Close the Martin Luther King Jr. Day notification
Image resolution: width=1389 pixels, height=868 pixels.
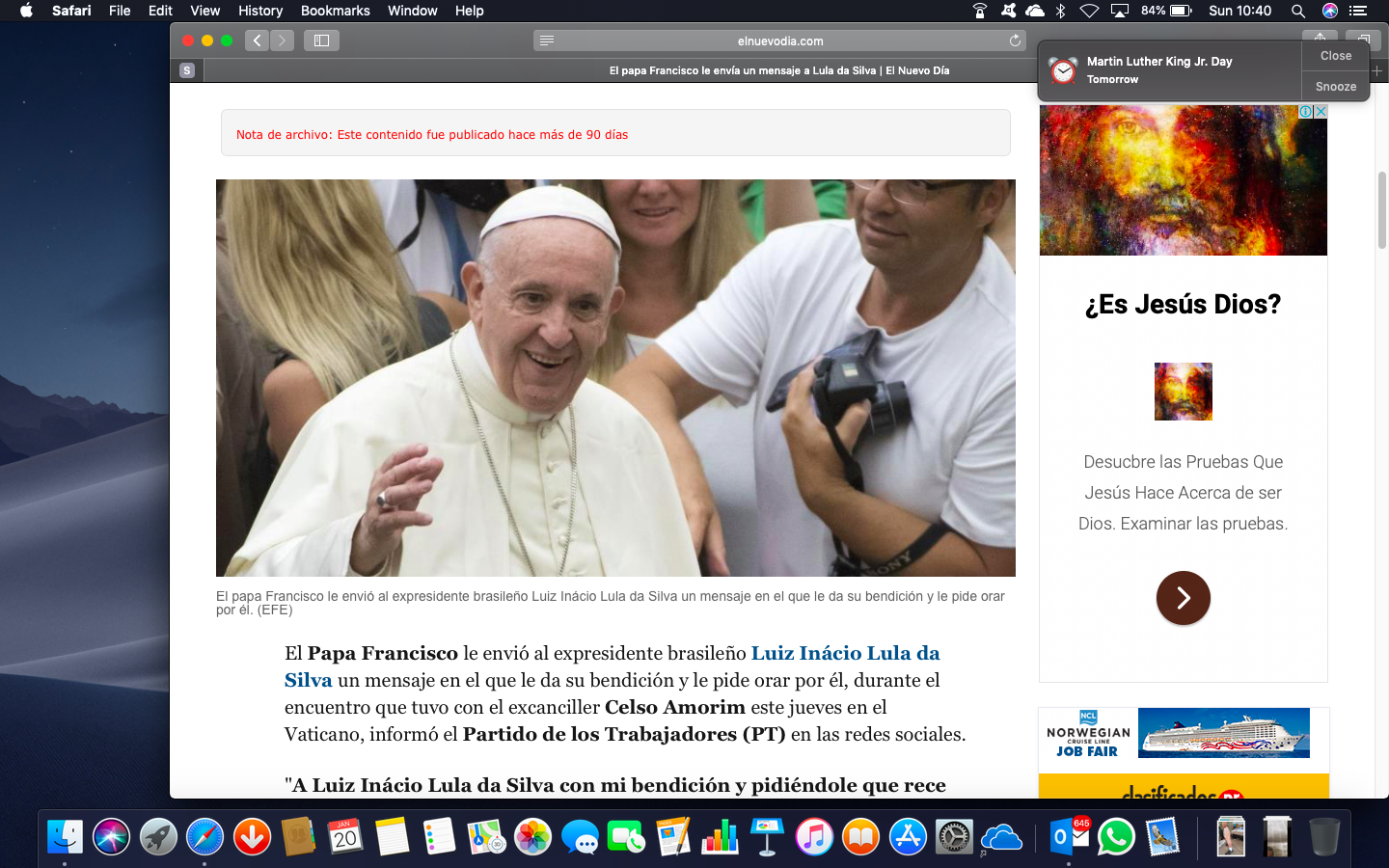[x=1335, y=56]
